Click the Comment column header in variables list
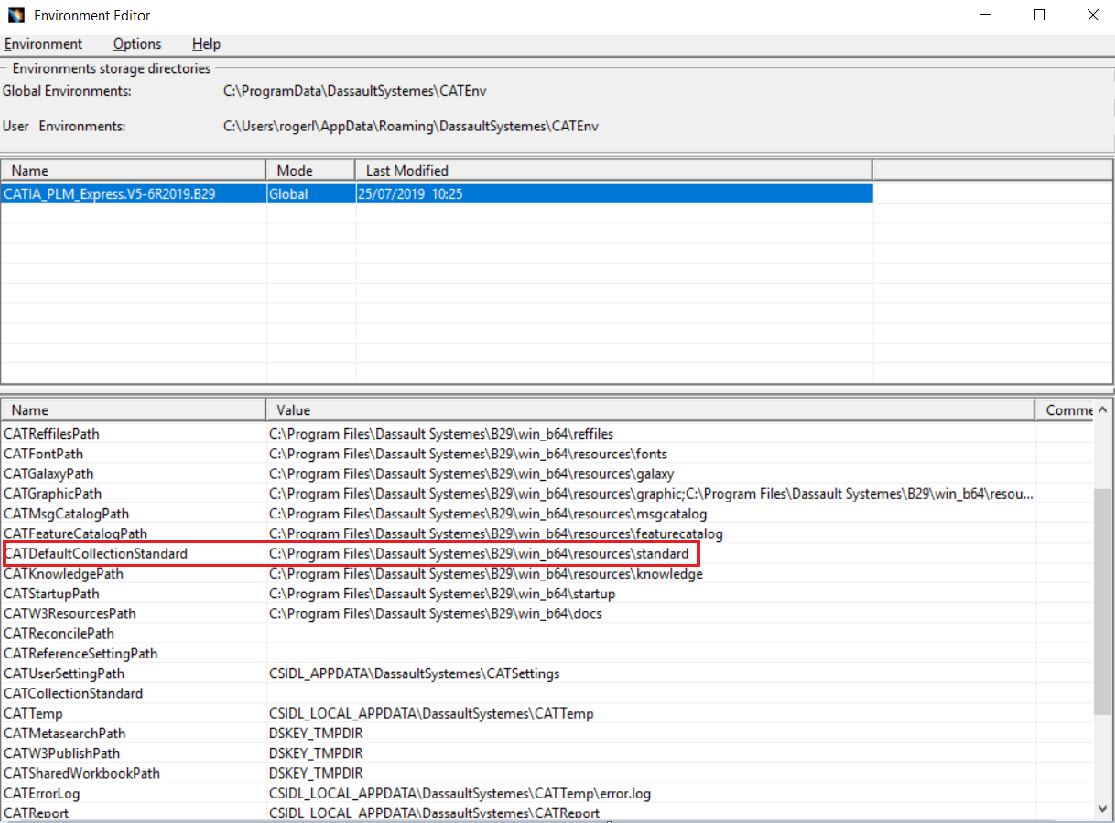 point(1065,410)
